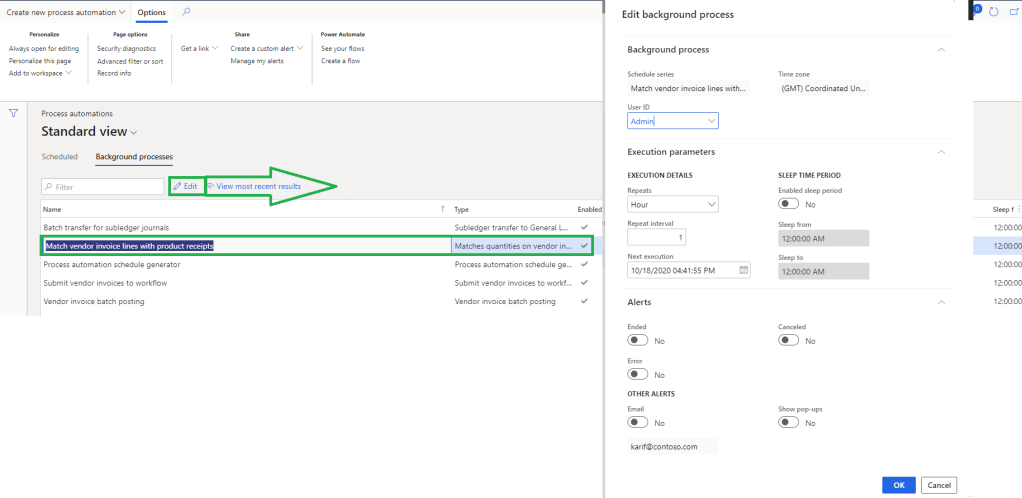Switch to the Scheduled tab

click(x=59, y=157)
